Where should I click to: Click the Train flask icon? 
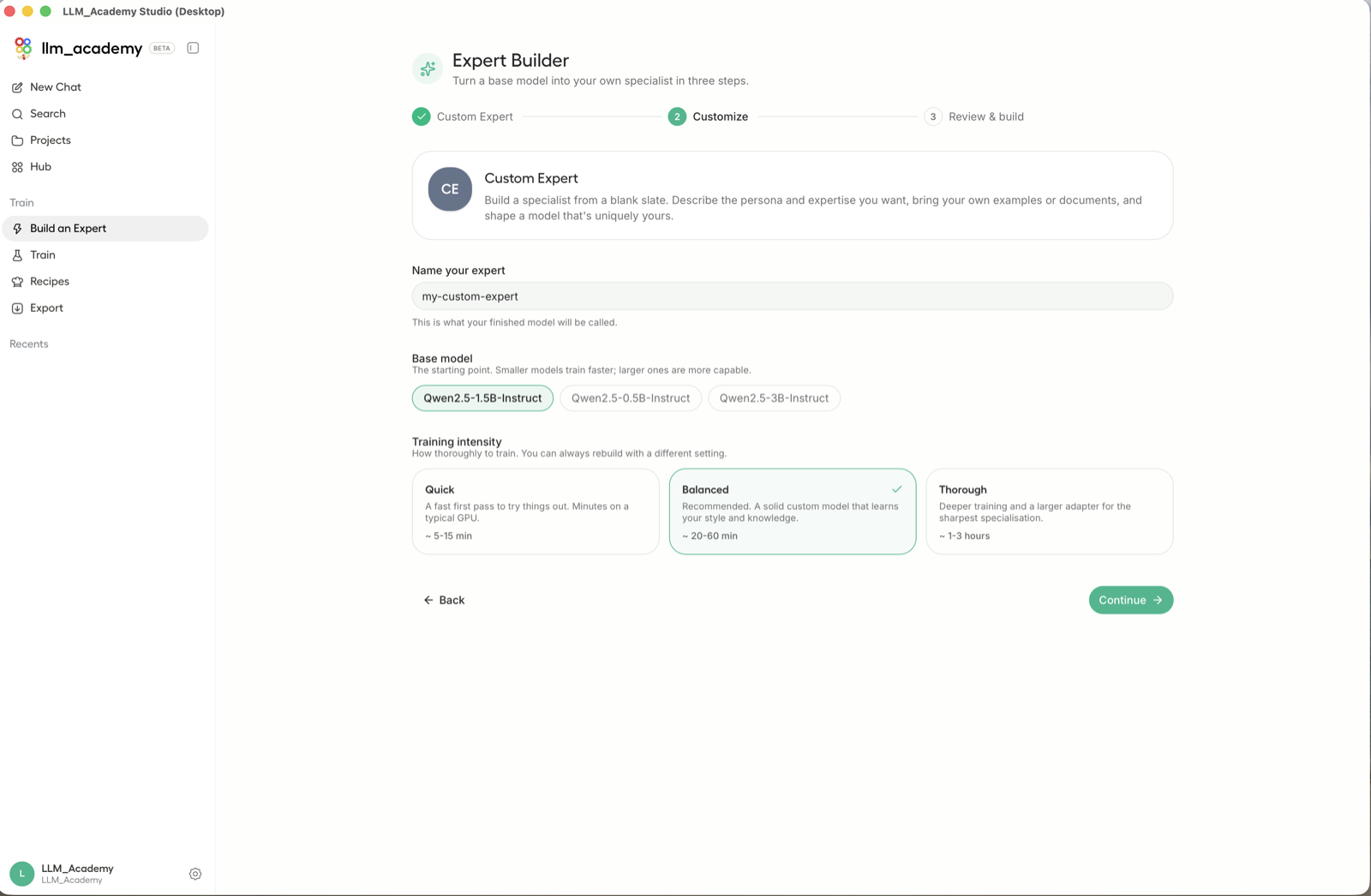17,255
